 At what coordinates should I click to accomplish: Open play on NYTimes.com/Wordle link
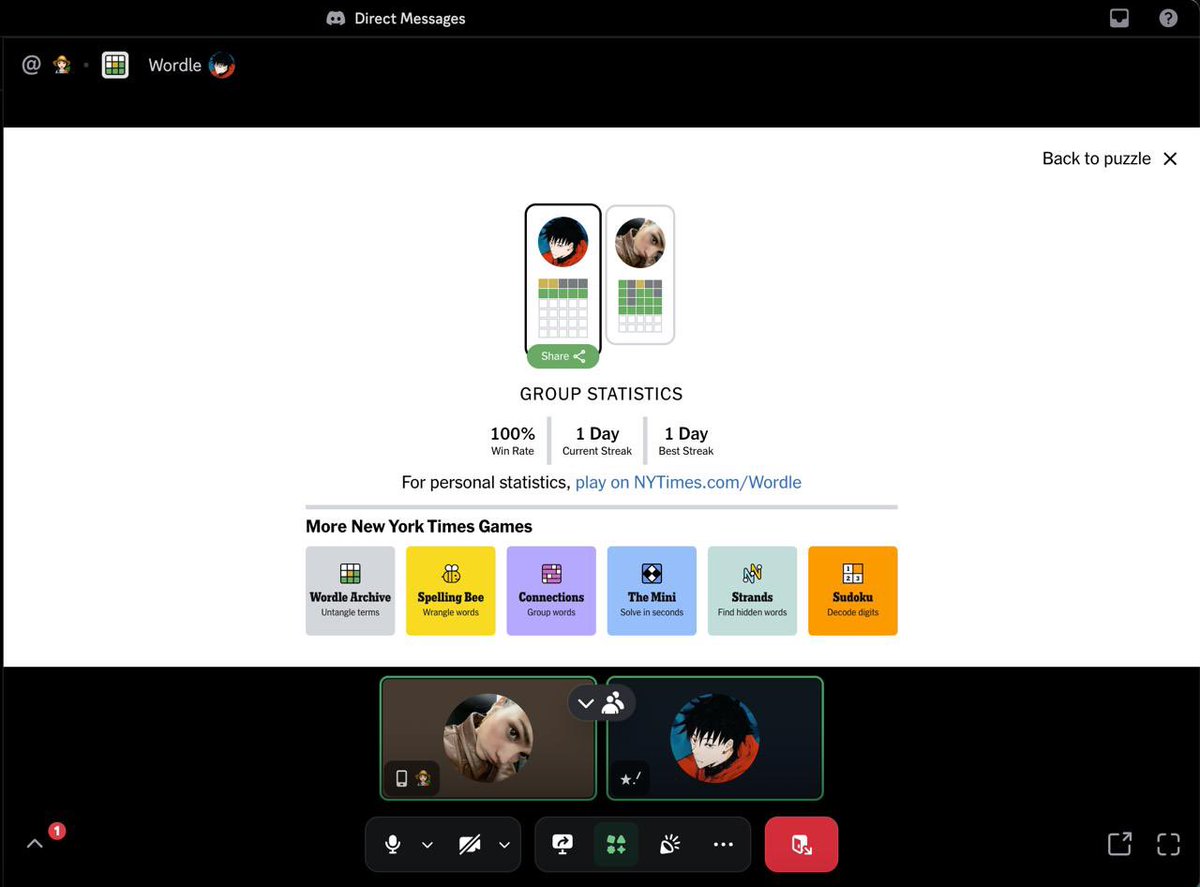click(688, 482)
